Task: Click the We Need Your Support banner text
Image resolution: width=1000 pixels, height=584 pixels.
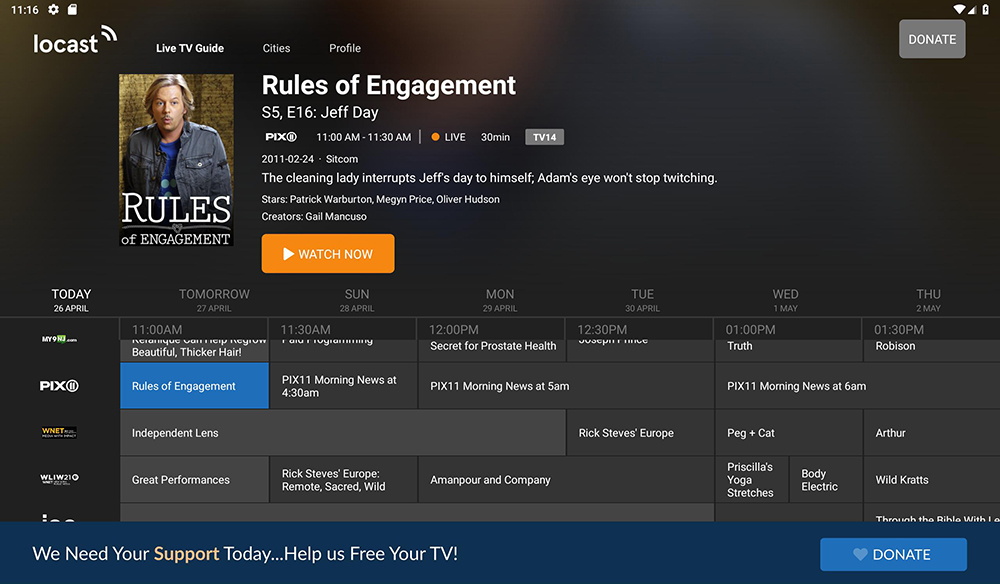Action: click(x=245, y=553)
